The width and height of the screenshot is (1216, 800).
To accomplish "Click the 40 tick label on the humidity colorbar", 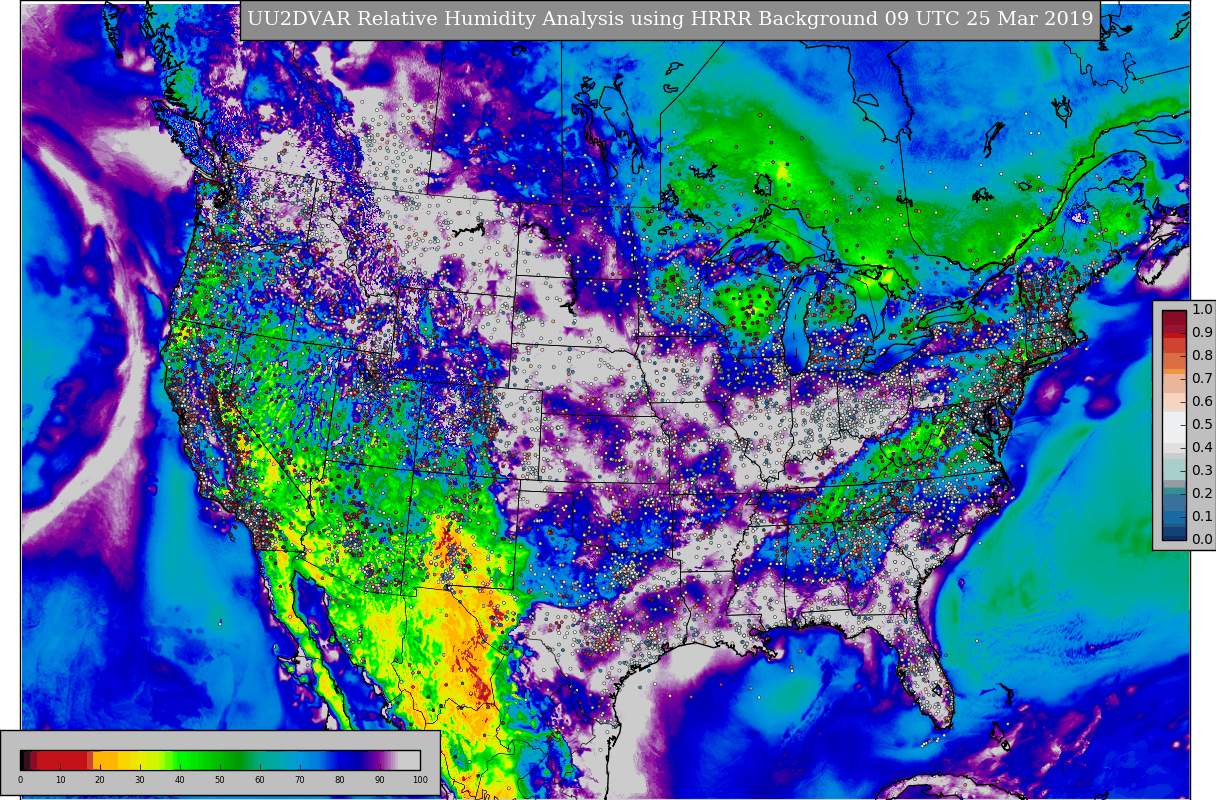I will 180,780.
